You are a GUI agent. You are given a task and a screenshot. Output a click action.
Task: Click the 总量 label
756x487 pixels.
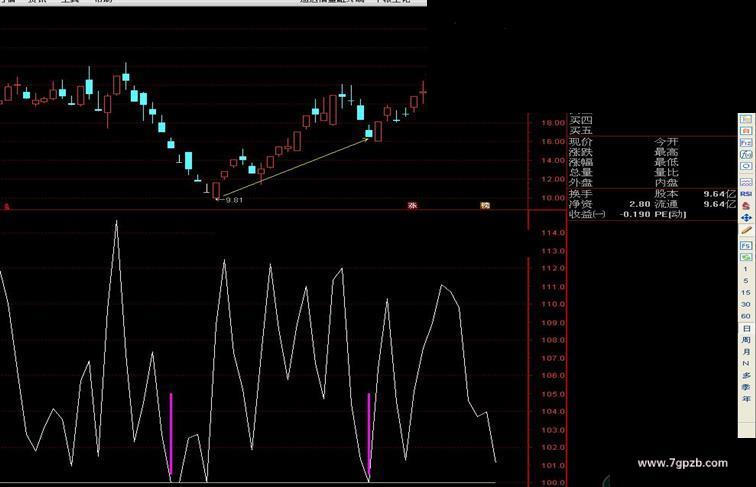point(580,173)
